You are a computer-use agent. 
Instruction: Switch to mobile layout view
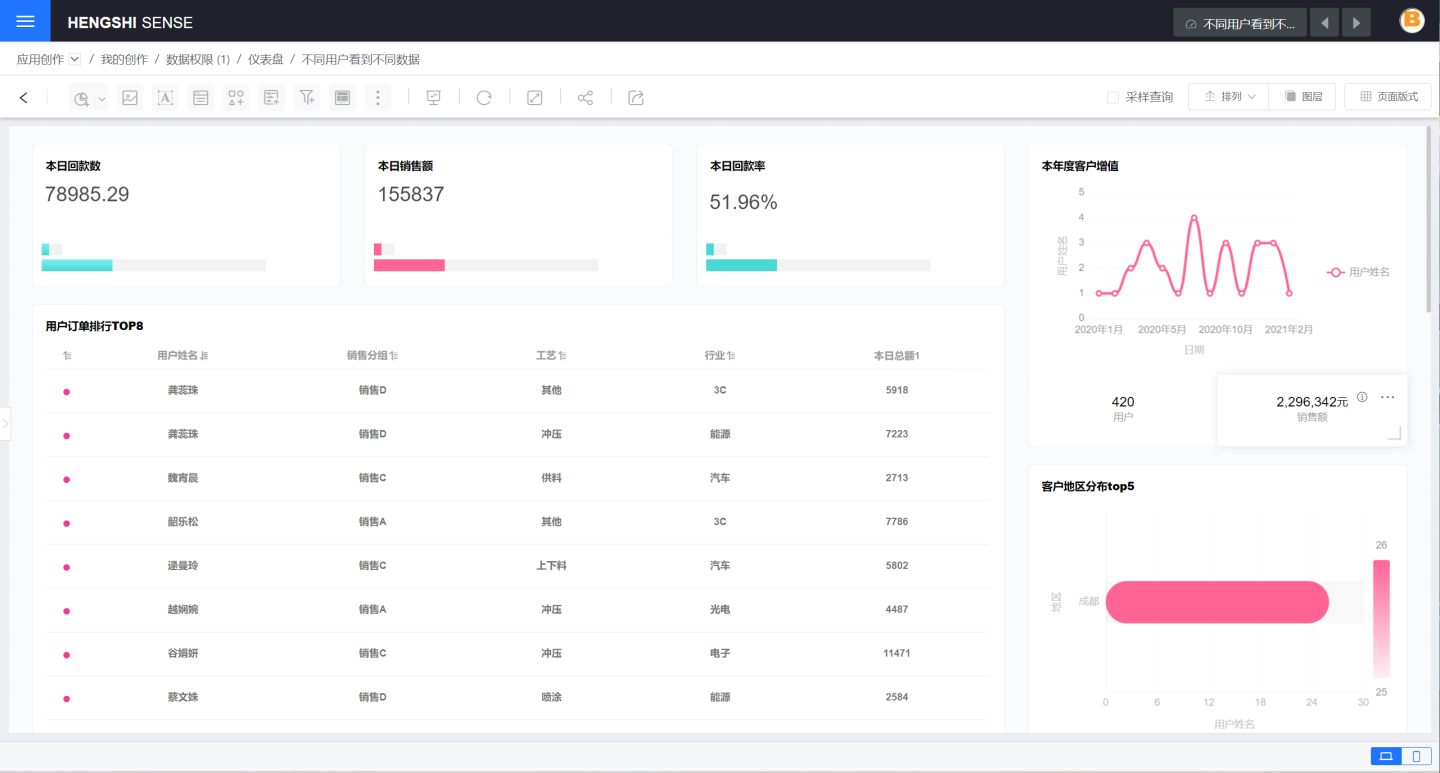pos(1416,756)
